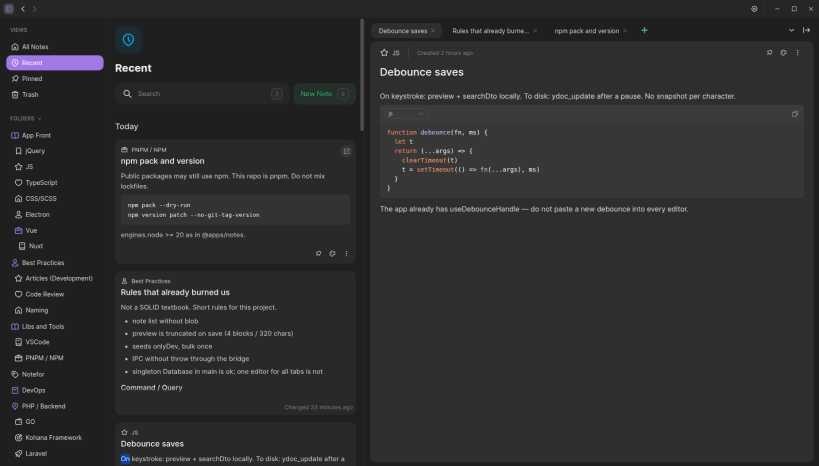Collapse the Folders section chevron

pyautogui.click(x=39, y=119)
